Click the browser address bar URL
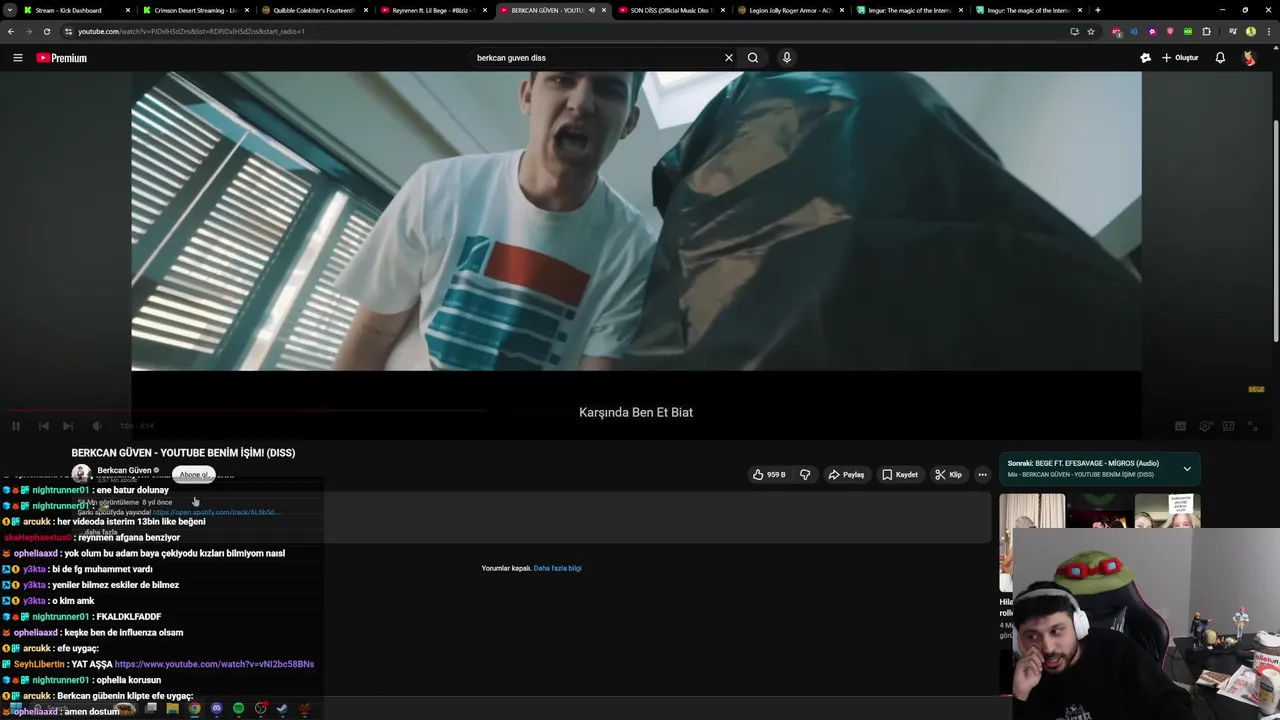The image size is (1280, 720). pyautogui.click(x=191, y=31)
